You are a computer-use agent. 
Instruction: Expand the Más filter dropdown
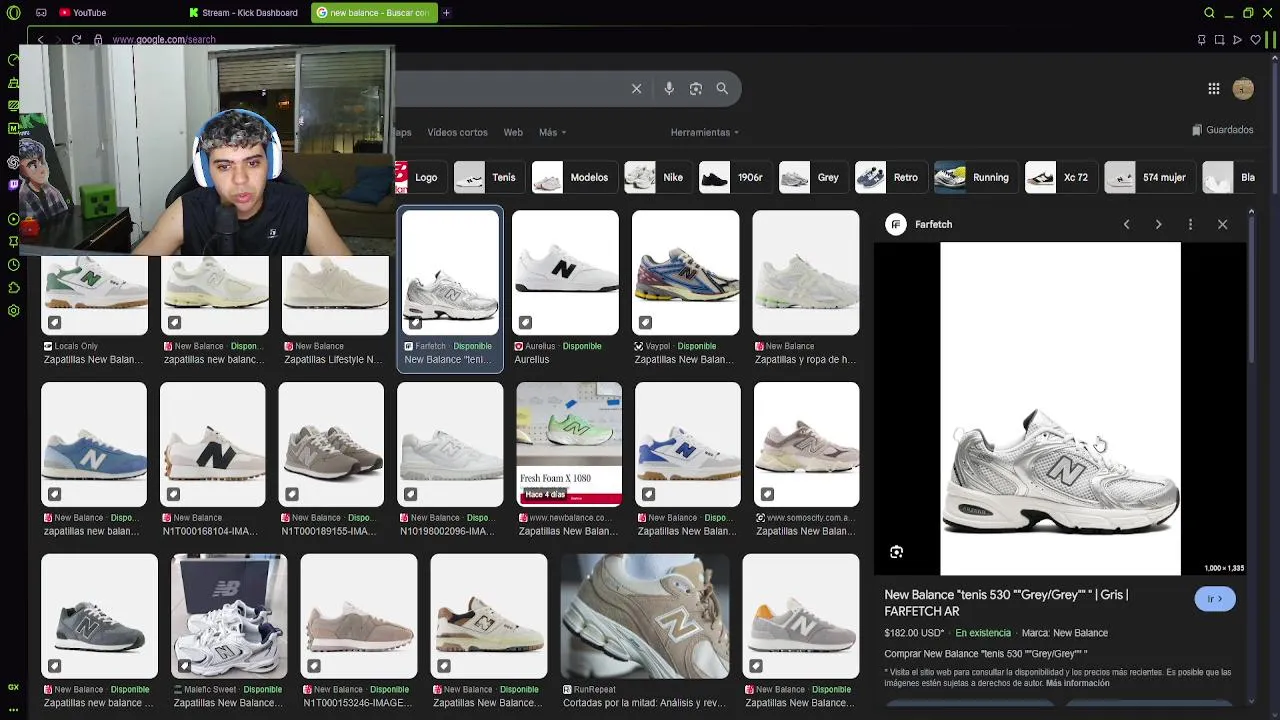[x=552, y=132]
